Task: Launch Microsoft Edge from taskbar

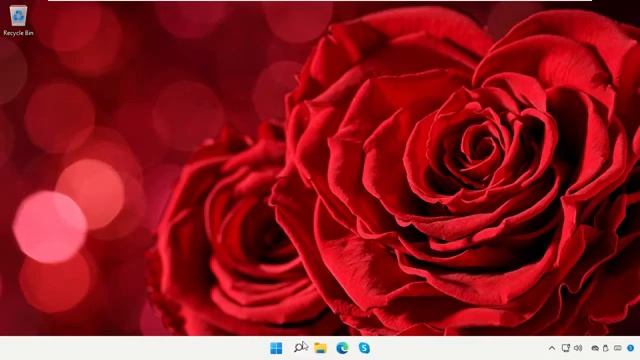Action: click(x=342, y=348)
